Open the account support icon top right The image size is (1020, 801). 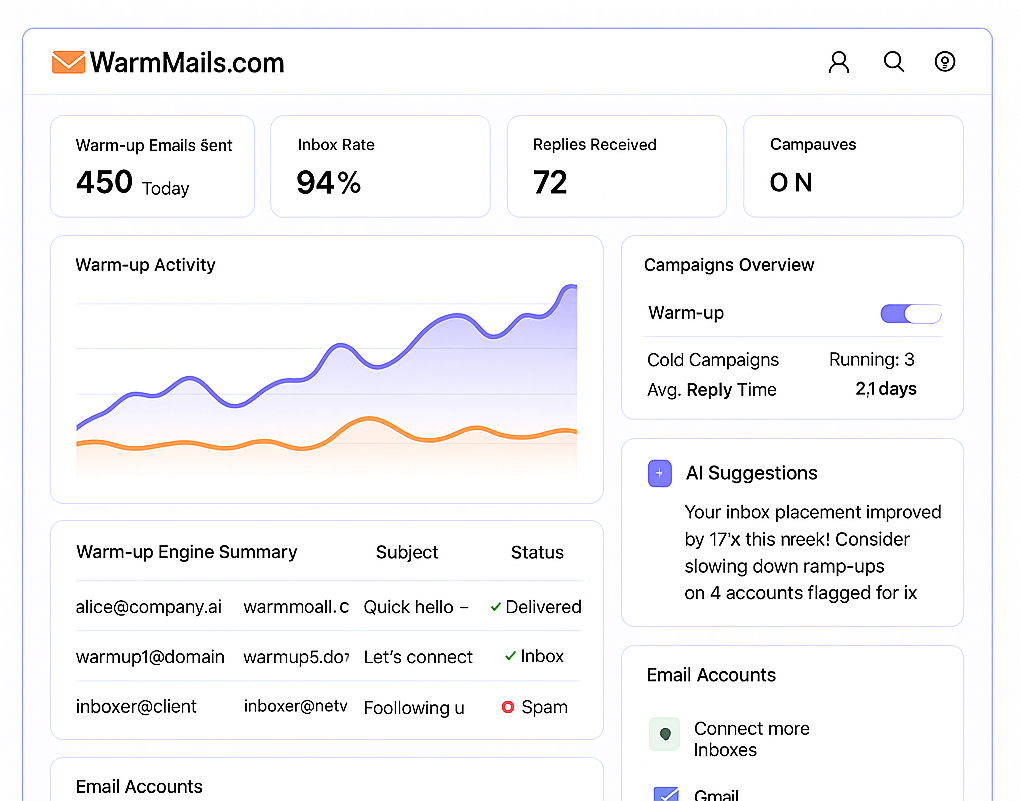point(945,61)
